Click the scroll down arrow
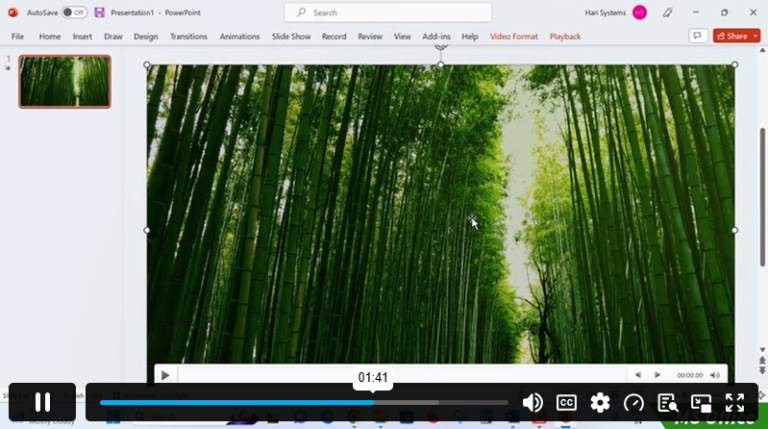768x429 pixels. (x=762, y=350)
